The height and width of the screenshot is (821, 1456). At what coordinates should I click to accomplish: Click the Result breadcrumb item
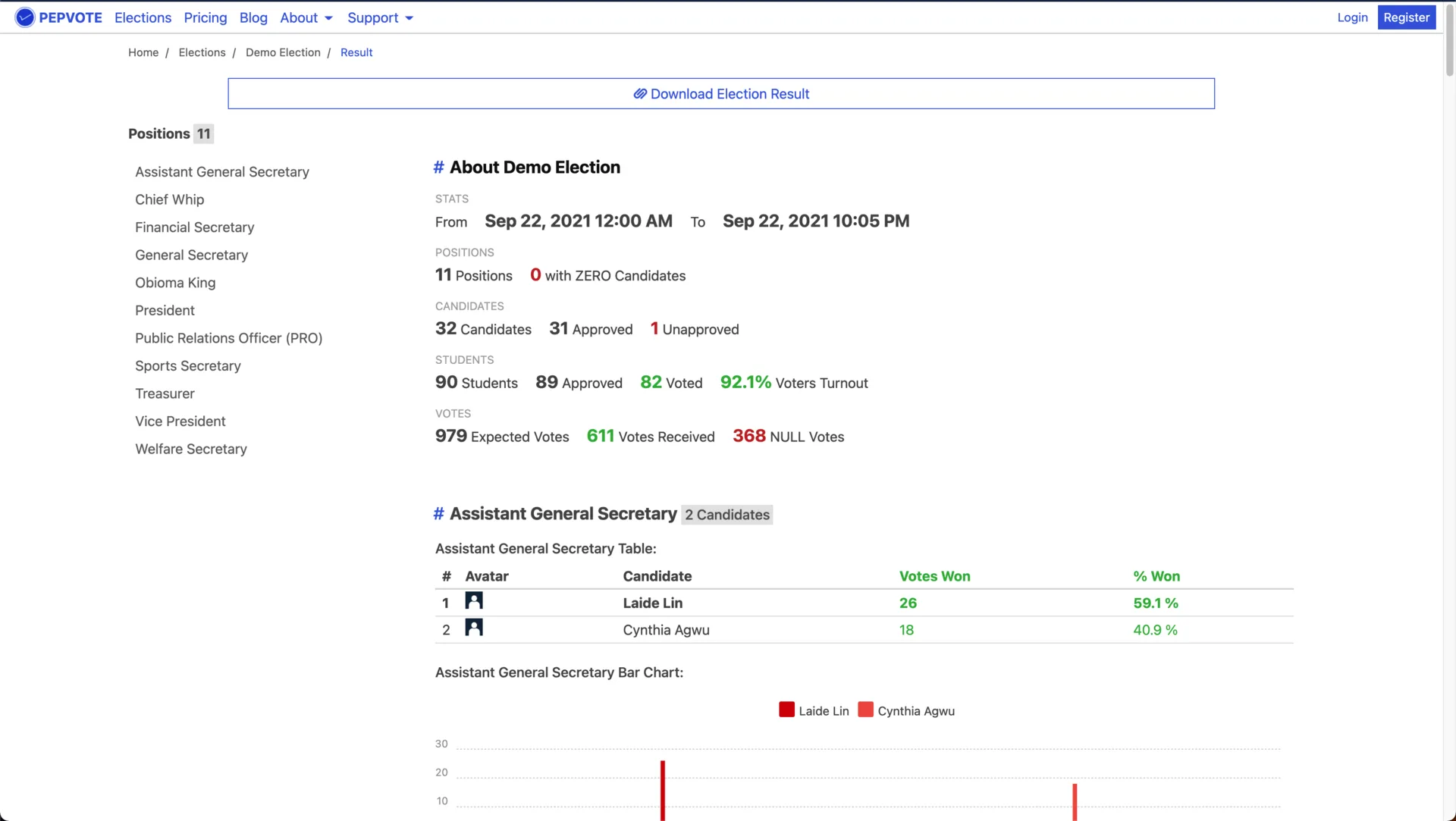(356, 52)
